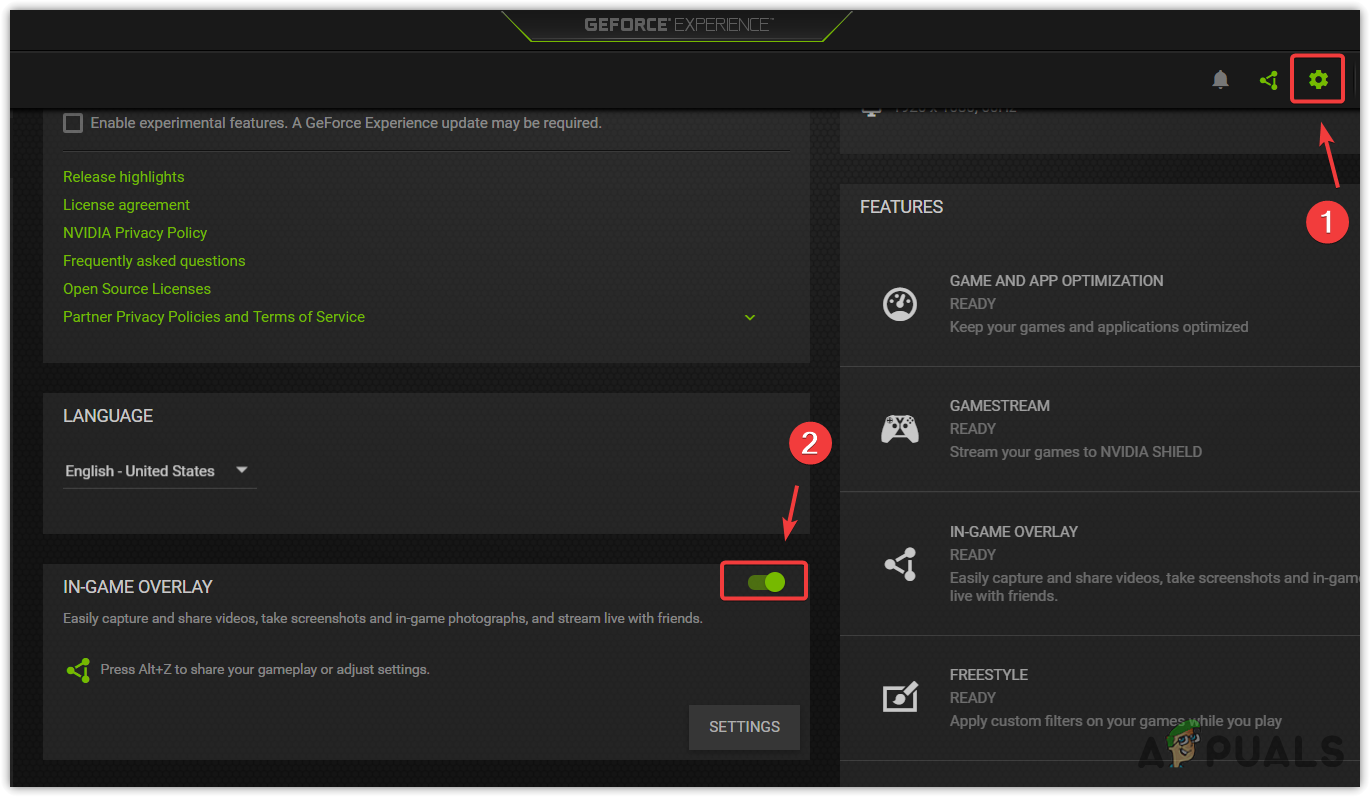Click the IN-GAME OVERLAY heading in the left panel
1370x797 pixels.
pos(138,587)
